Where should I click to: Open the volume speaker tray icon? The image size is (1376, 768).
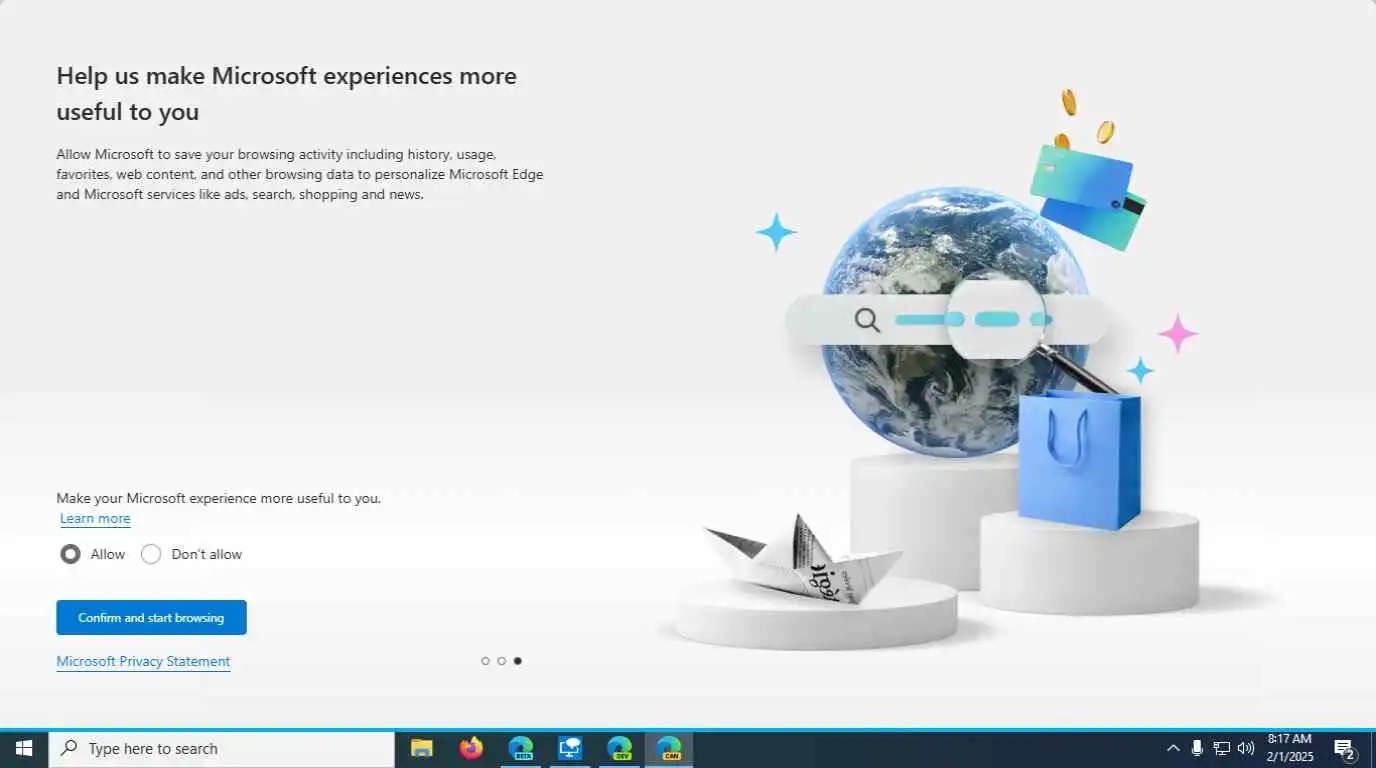[1245, 748]
